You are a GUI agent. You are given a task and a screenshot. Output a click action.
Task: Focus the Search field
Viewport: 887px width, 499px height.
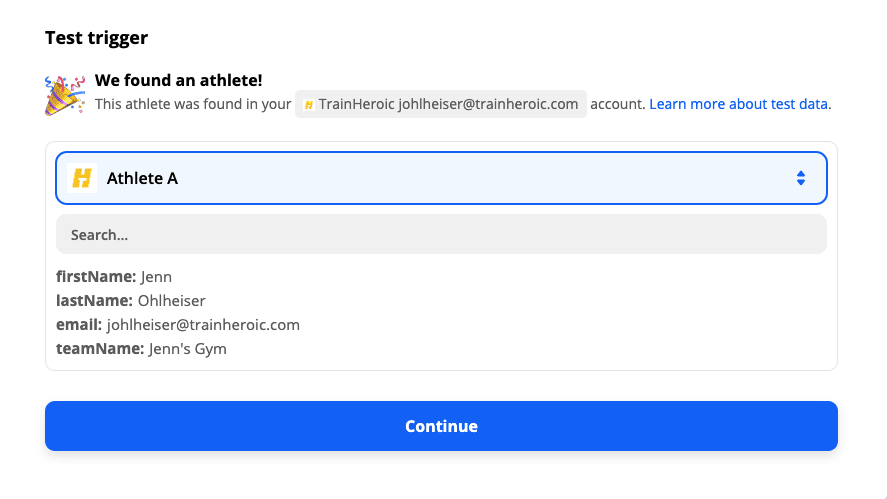(x=441, y=235)
